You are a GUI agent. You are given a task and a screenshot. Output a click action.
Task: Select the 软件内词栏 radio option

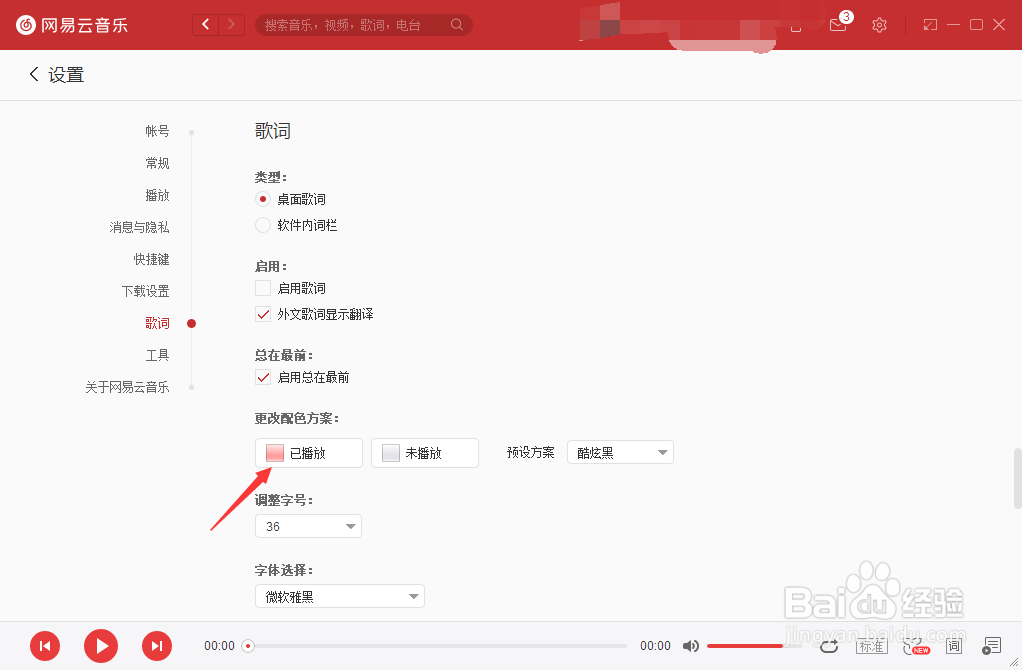[262, 225]
